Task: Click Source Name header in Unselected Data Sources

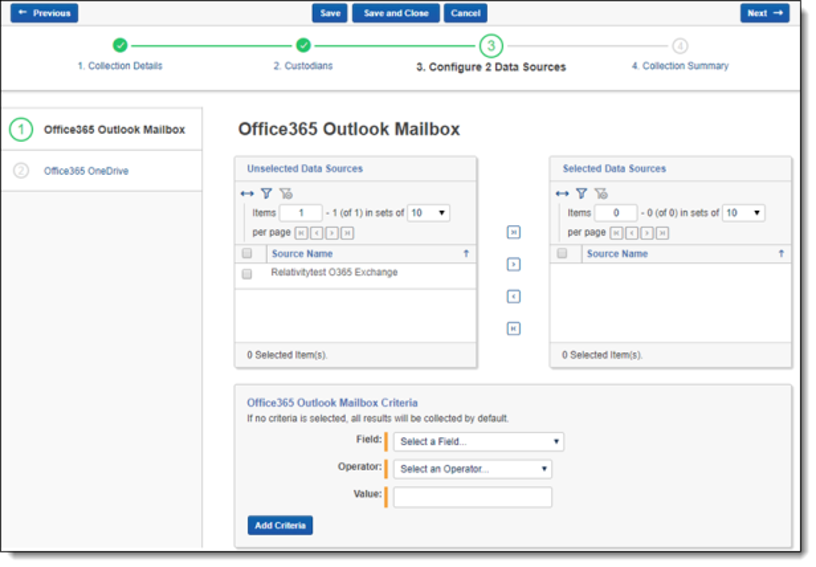Action: coord(302,254)
